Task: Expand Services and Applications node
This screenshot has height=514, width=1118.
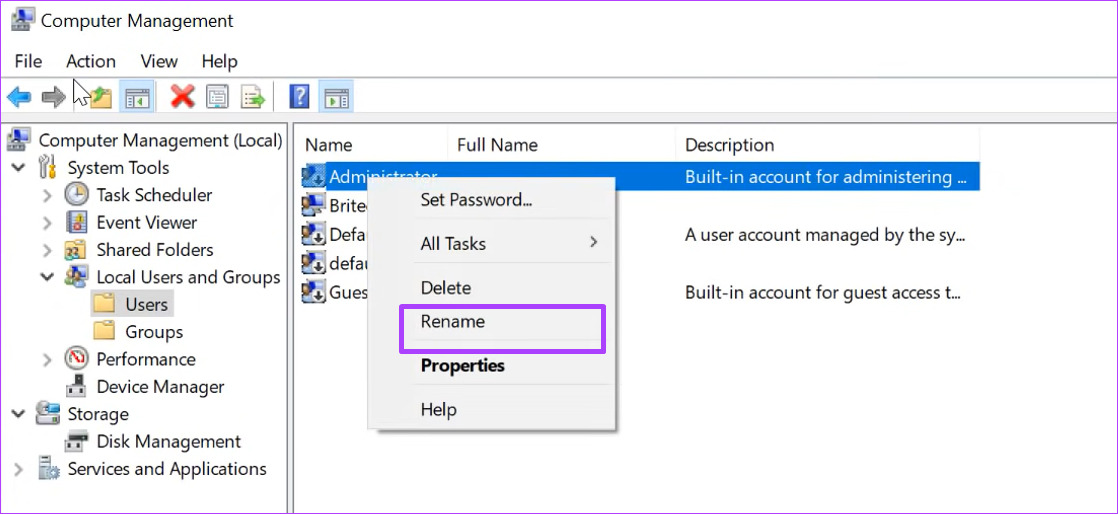Action: [x=19, y=470]
